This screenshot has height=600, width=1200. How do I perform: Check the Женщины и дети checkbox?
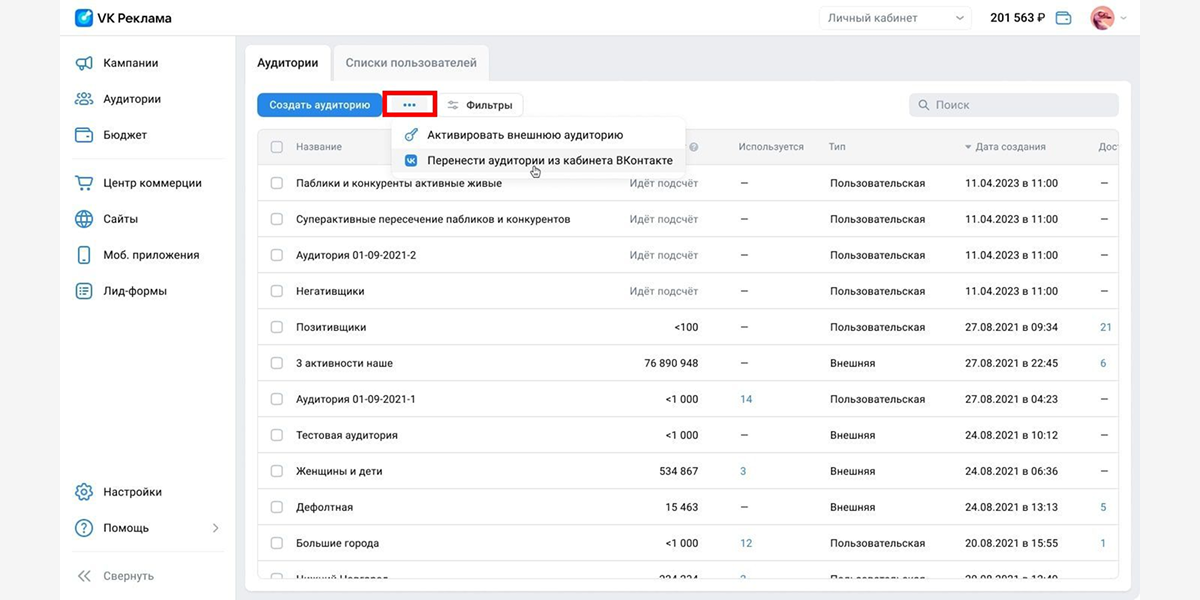(277, 471)
